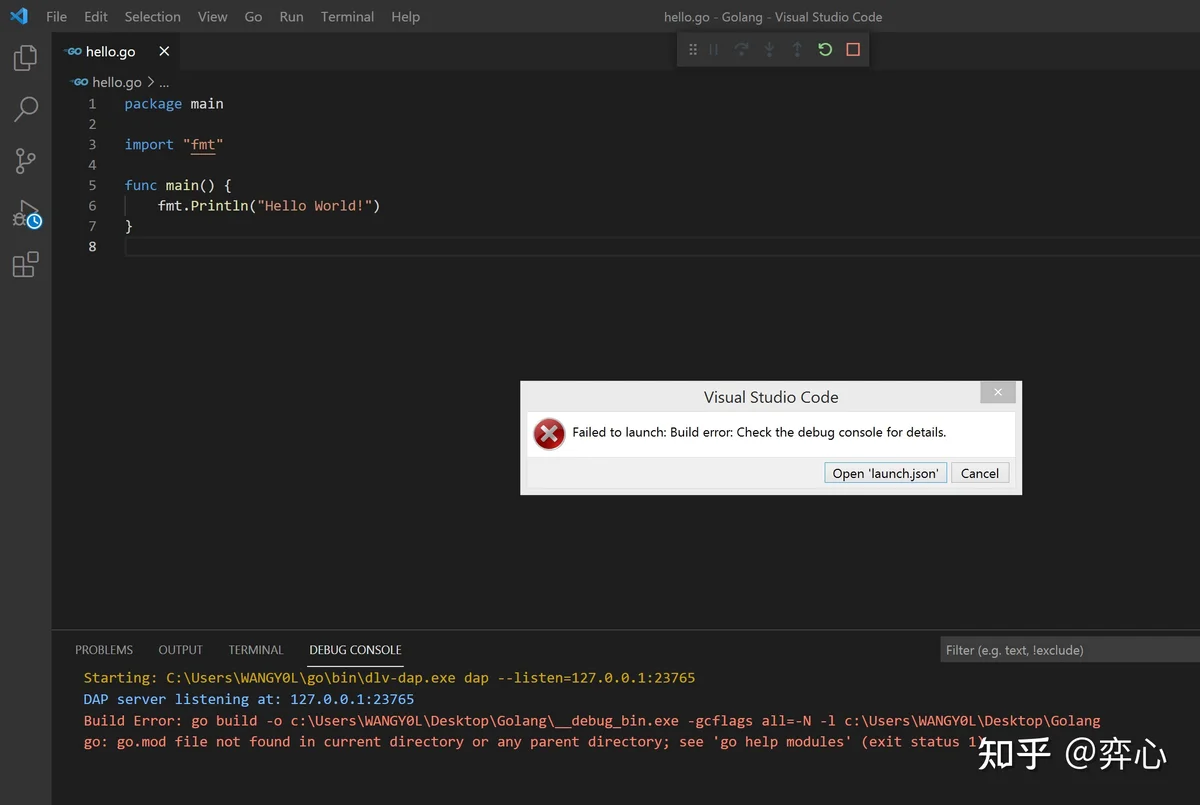Image resolution: width=1200 pixels, height=805 pixels.
Task: Expand the breadcrumb ellipsis symbol
Action: pos(165,82)
